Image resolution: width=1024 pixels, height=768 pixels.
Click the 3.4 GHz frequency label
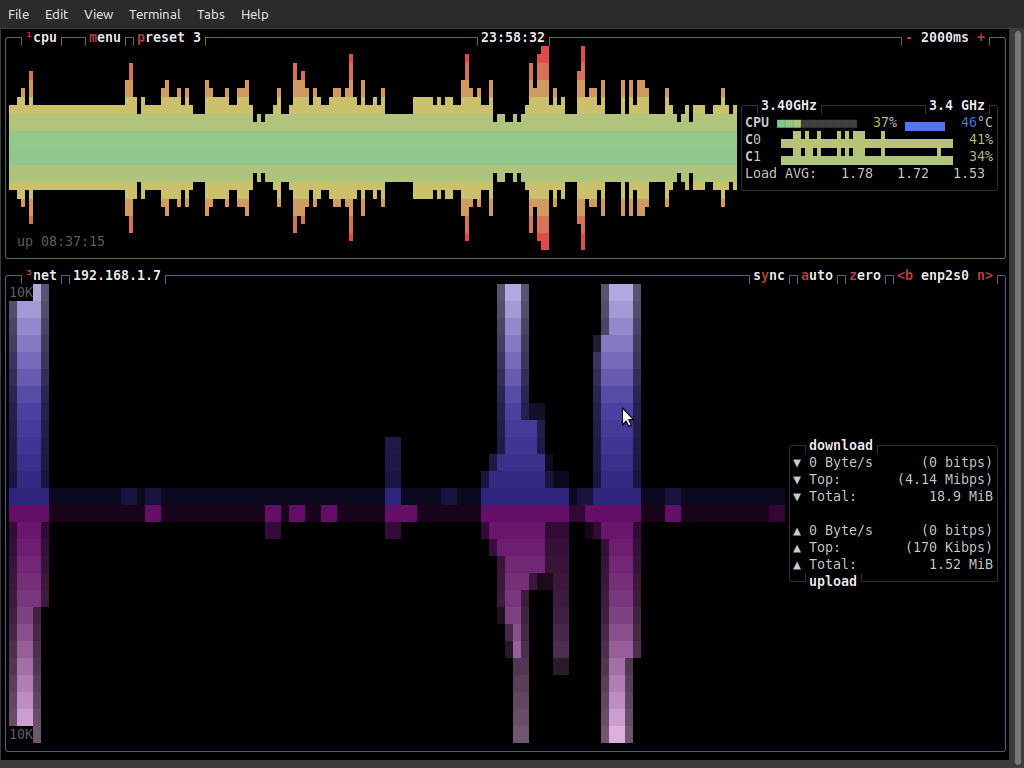[x=957, y=106]
